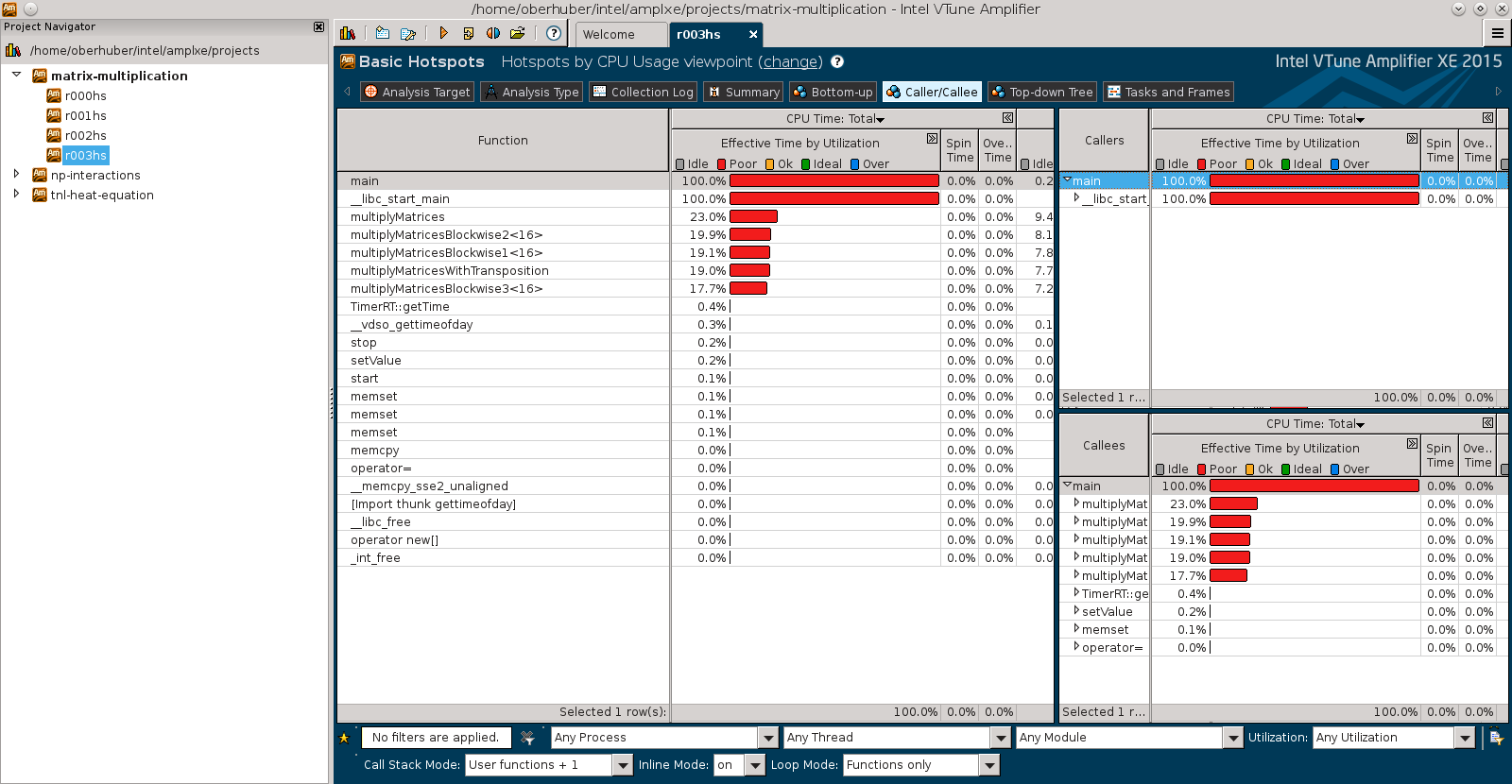
Task: Open the Project Properties toolbar icon
Action: (x=407, y=33)
